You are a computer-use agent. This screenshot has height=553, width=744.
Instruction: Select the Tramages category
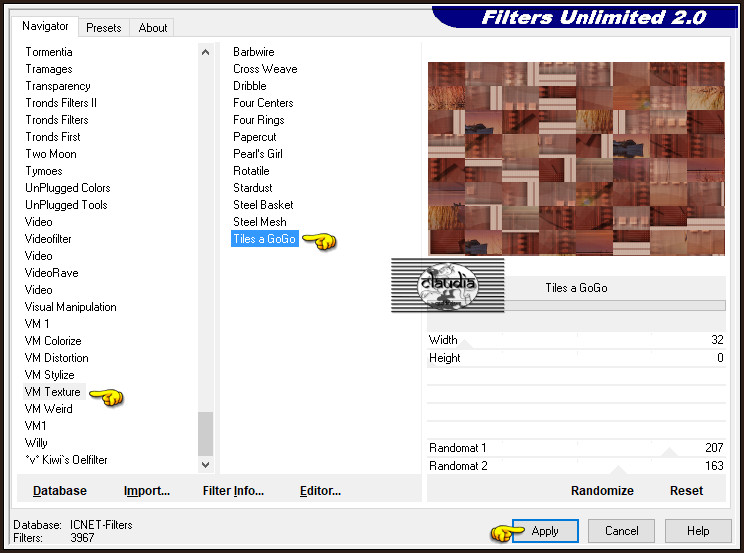pyautogui.click(x=49, y=69)
